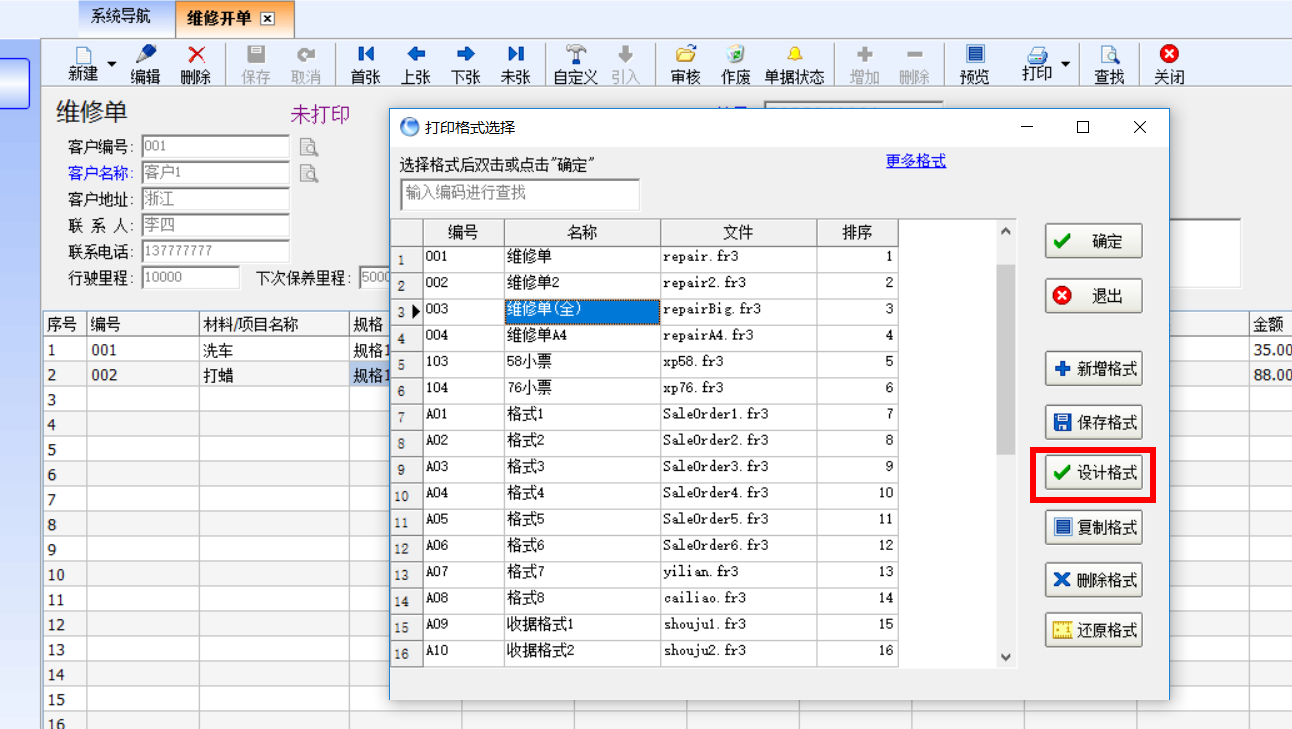Select the 58小票 format row
The width and height of the screenshot is (1292, 729).
pos(644,362)
